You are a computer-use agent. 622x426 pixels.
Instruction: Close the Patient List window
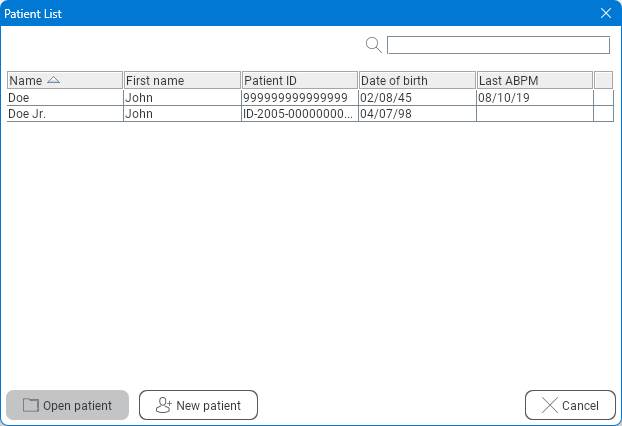606,13
